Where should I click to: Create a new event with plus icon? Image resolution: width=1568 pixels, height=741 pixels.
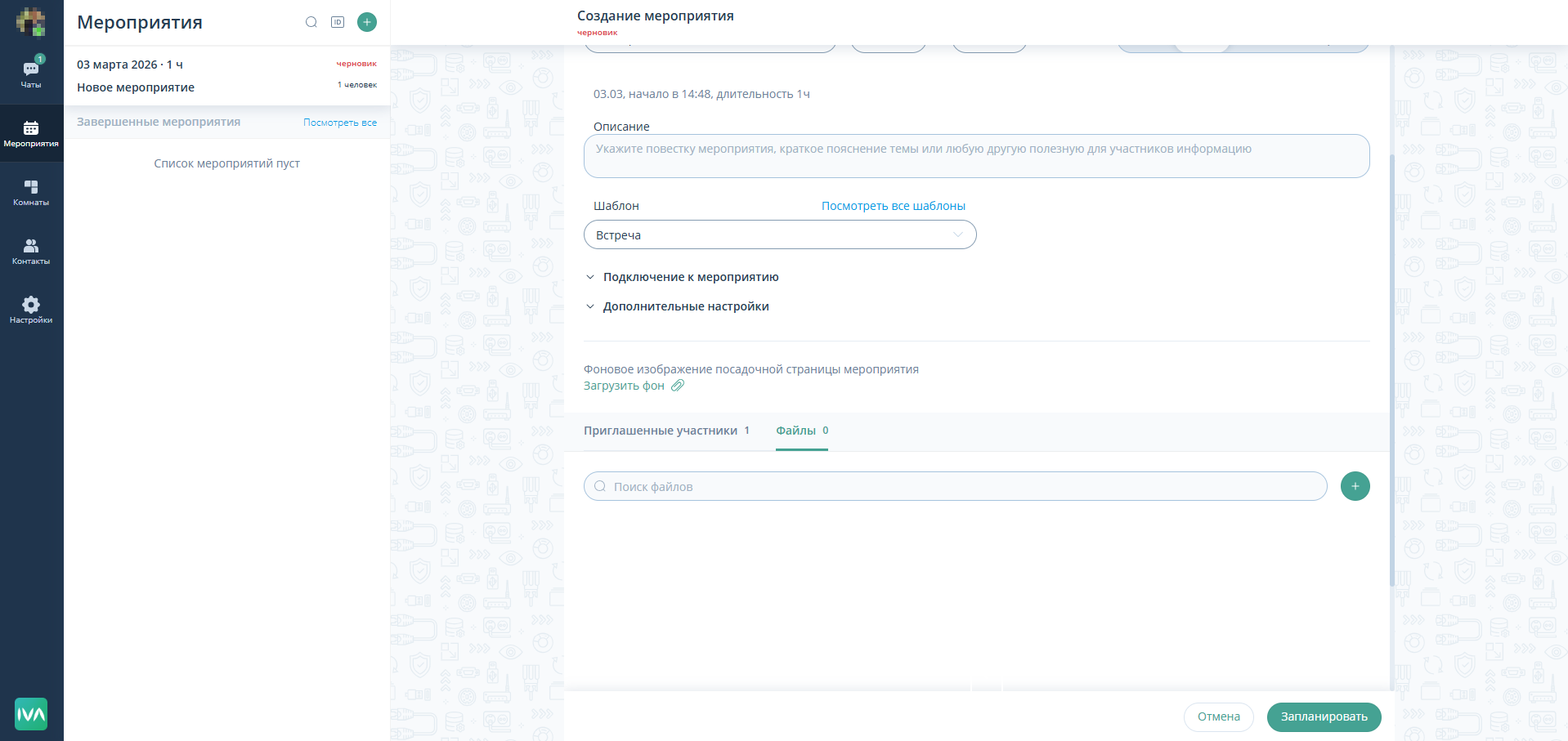367,22
